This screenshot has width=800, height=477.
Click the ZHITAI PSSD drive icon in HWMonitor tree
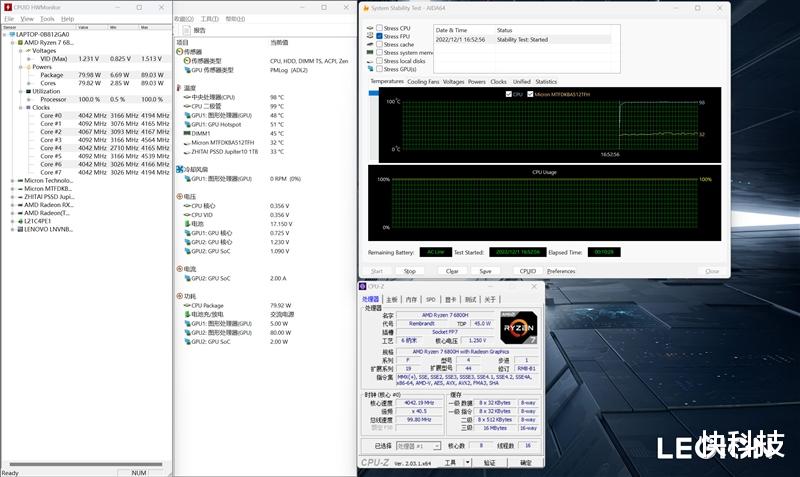pos(19,196)
